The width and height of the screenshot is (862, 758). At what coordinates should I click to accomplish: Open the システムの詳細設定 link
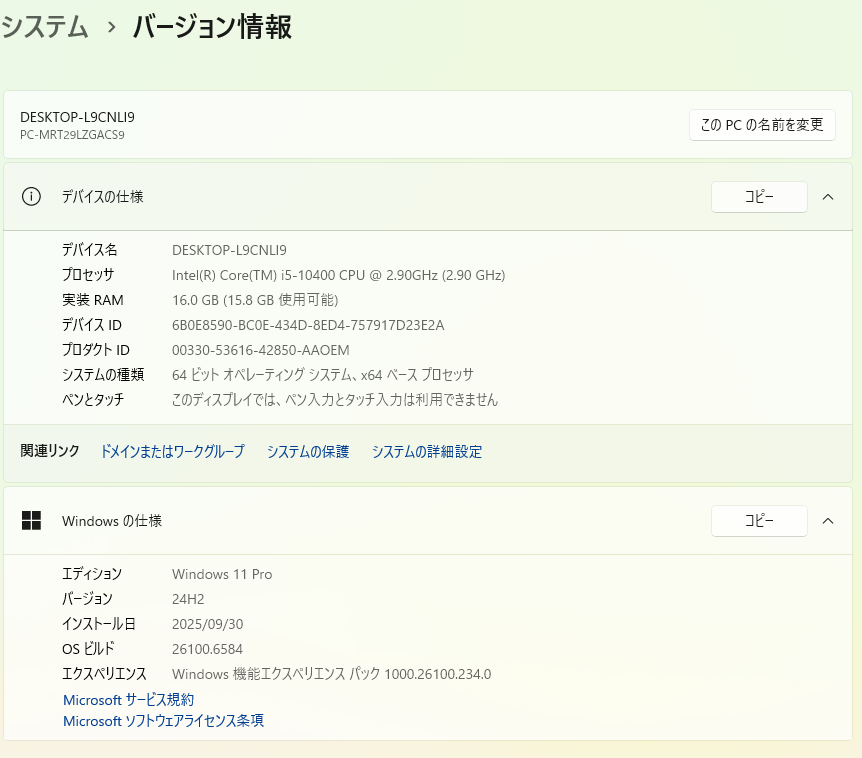pyautogui.click(x=427, y=452)
